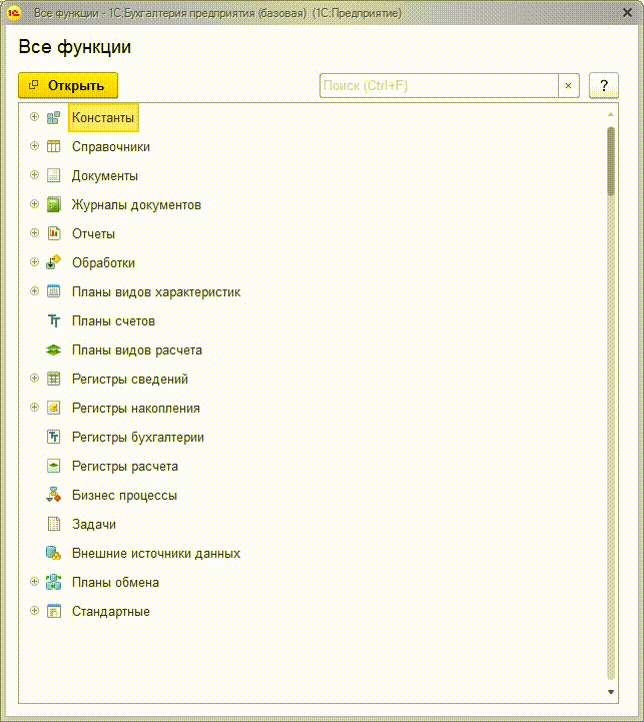This screenshot has width=644, height=722.
Task: Close the Все функции window
Action: (x=627, y=13)
